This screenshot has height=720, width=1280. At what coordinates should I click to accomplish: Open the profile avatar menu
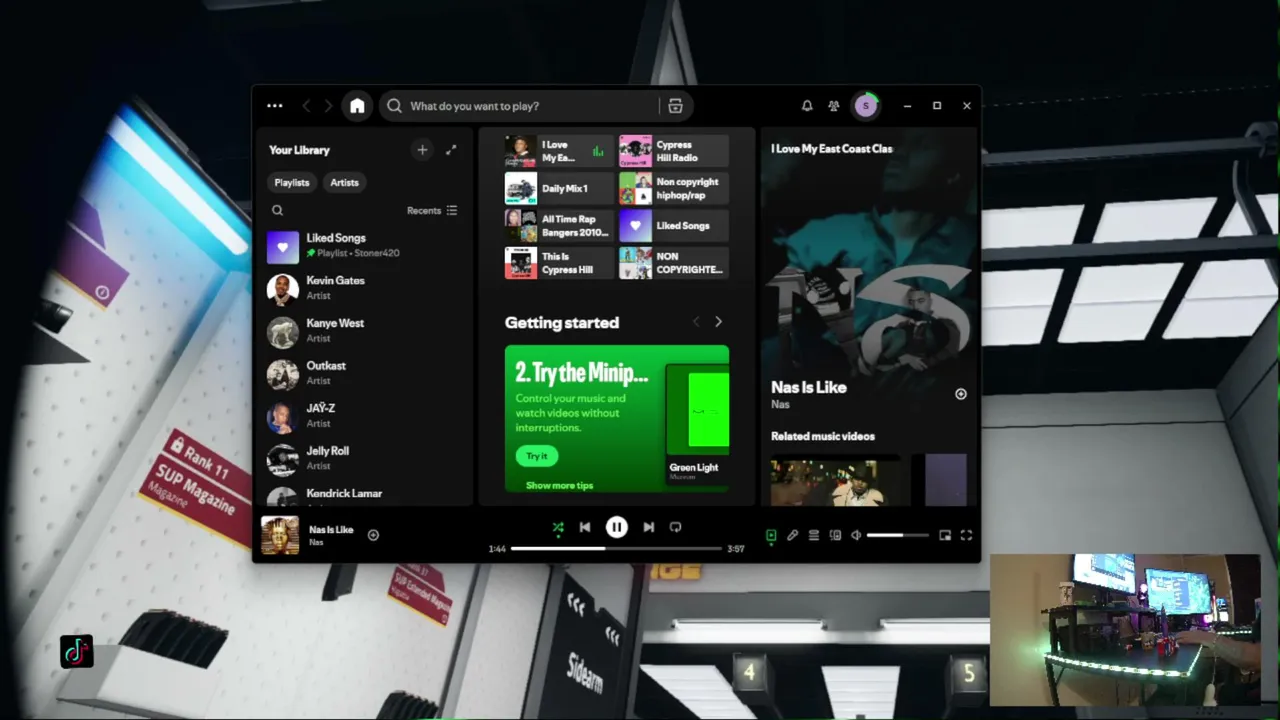click(x=865, y=106)
